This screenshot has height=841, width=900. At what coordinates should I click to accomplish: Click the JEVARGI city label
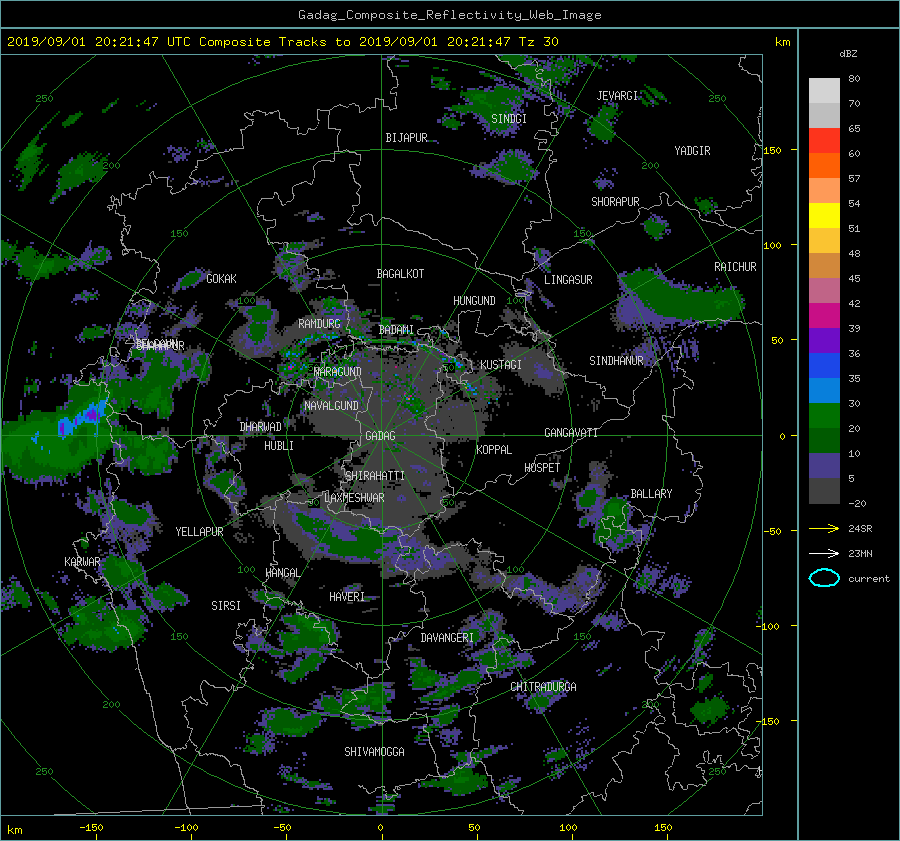tap(617, 96)
